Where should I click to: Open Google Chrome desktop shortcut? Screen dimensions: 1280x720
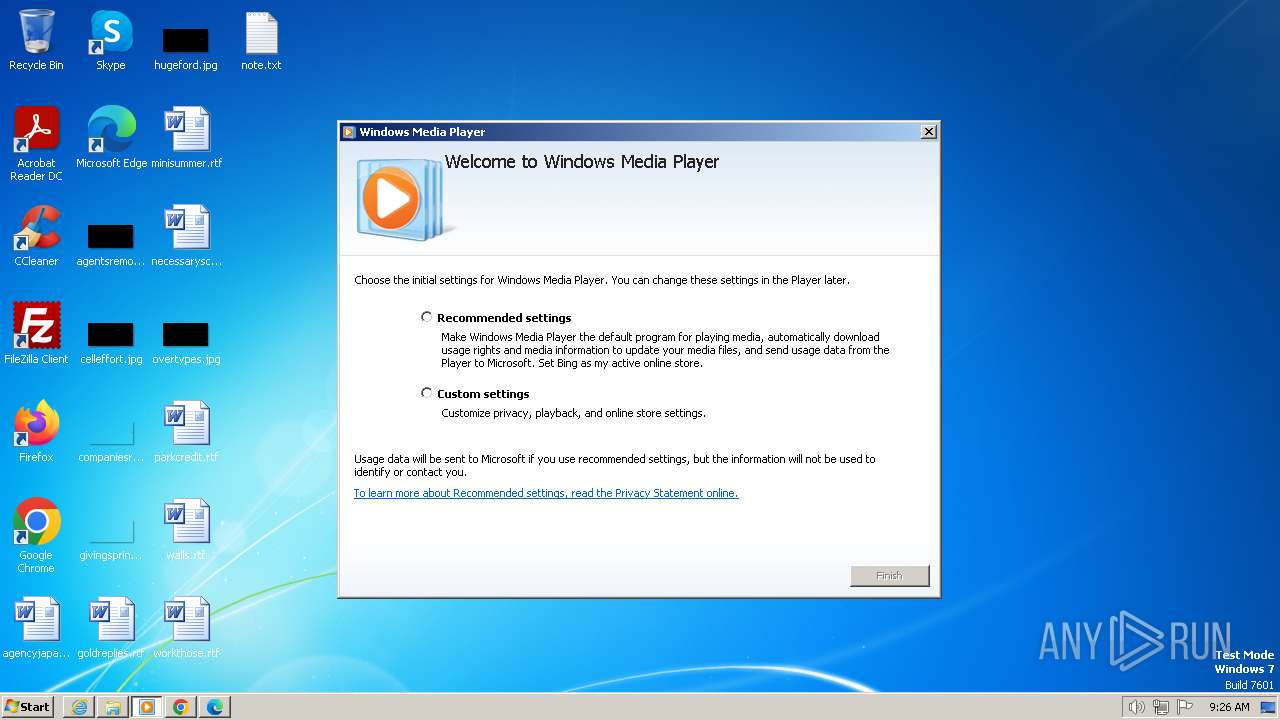click(x=36, y=535)
